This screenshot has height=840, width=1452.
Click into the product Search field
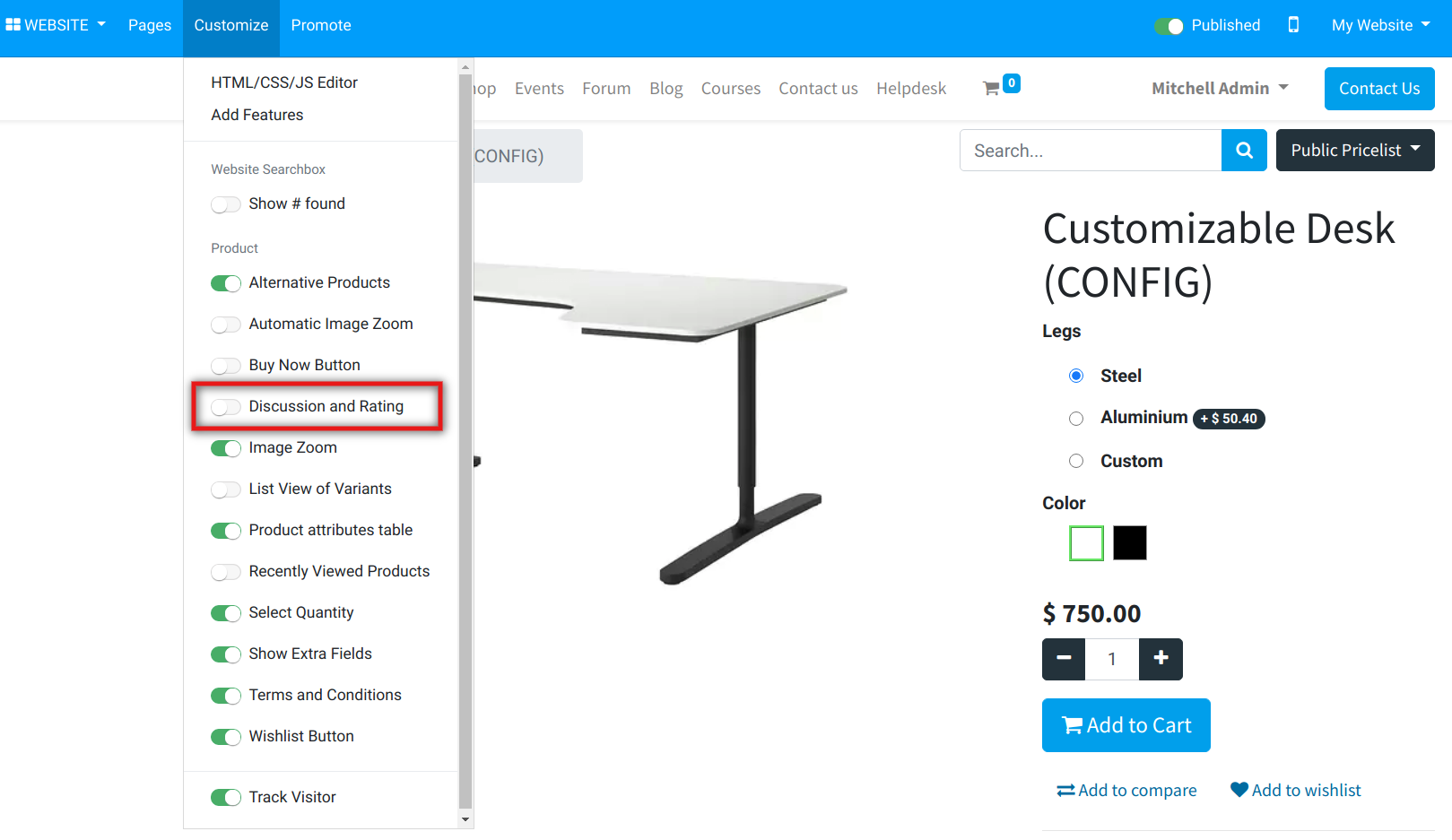1090,151
